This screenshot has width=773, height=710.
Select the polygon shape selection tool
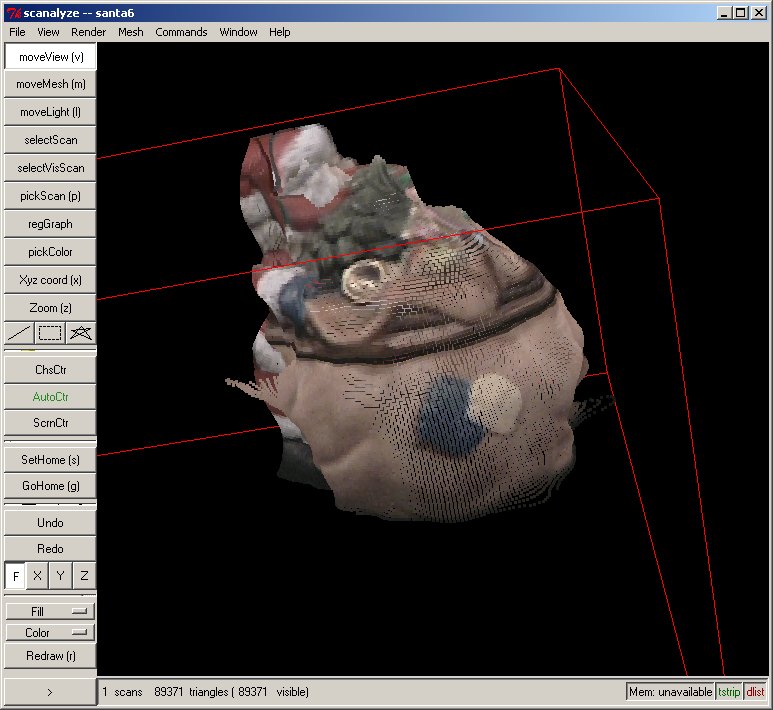81,332
